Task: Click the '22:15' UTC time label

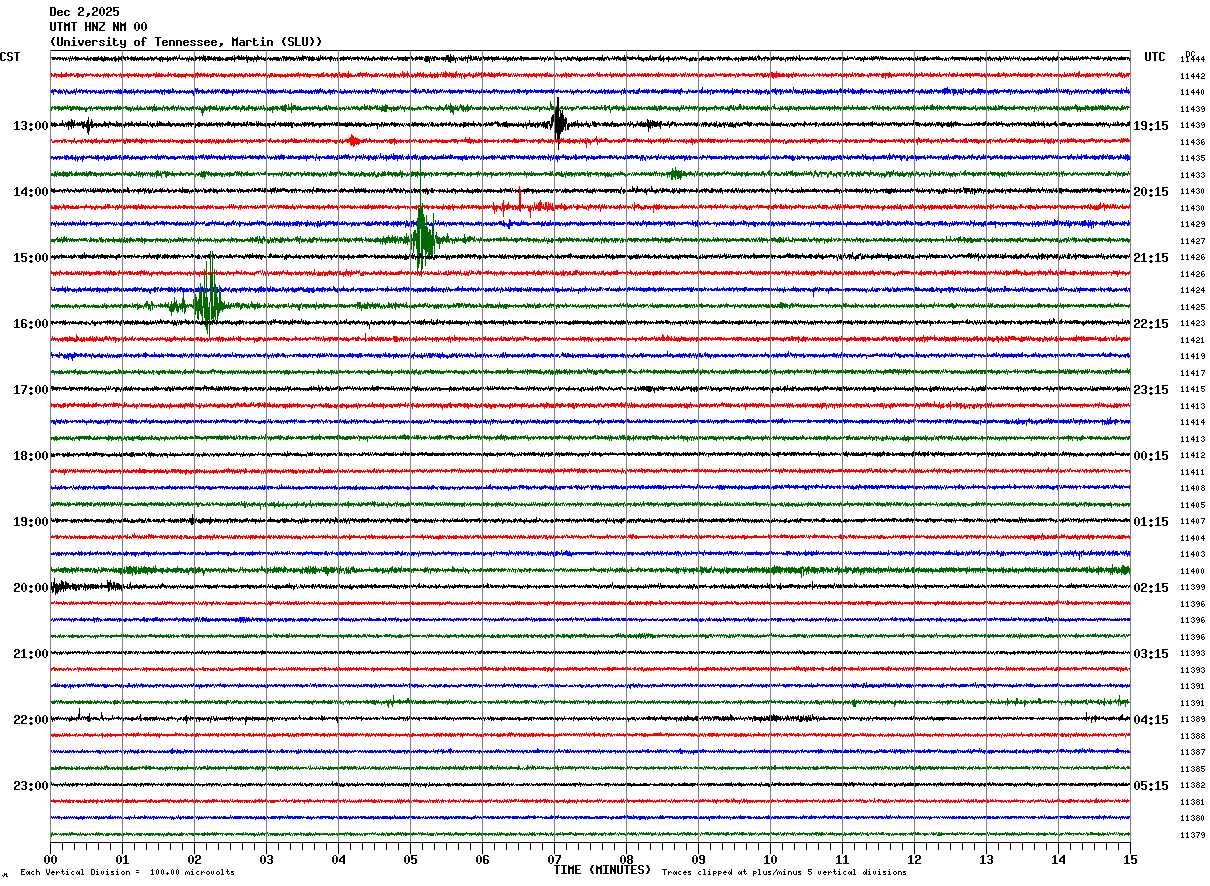Action: (x=1151, y=323)
